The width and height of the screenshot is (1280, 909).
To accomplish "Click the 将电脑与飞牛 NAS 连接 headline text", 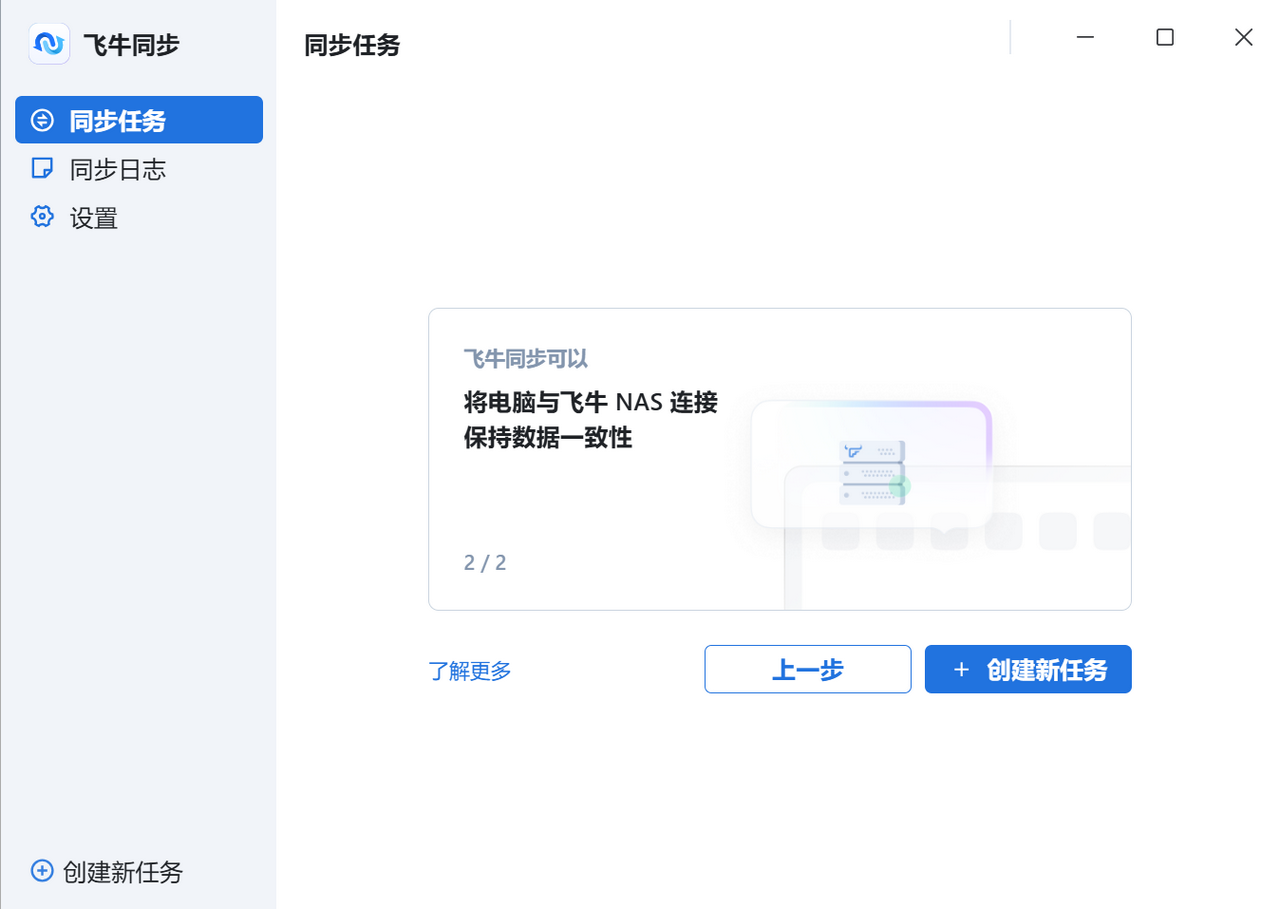I will click(x=591, y=402).
